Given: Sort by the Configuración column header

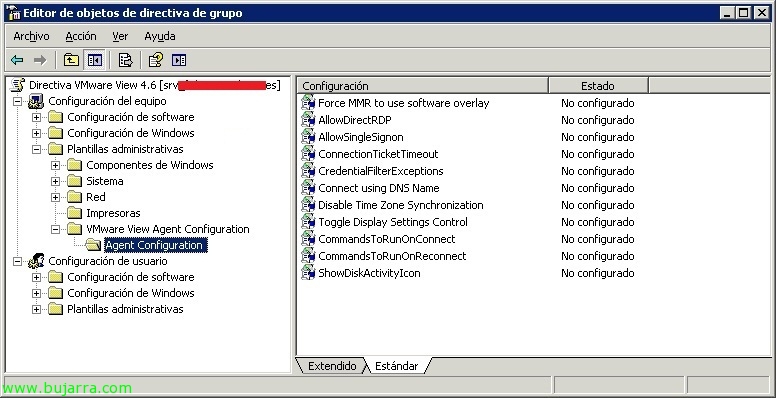Looking at the screenshot, I should [423, 86].
